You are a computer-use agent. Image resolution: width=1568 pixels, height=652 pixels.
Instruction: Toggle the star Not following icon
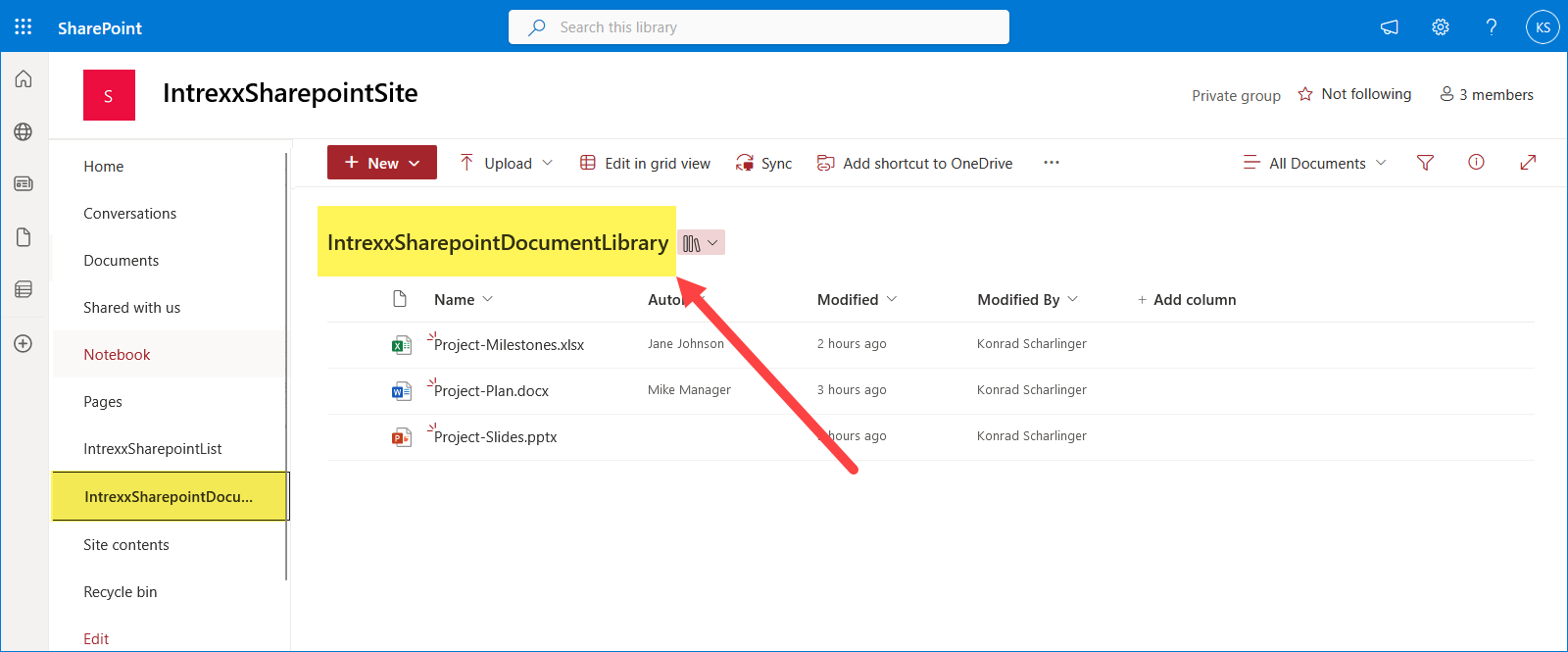click(1305, 94)
